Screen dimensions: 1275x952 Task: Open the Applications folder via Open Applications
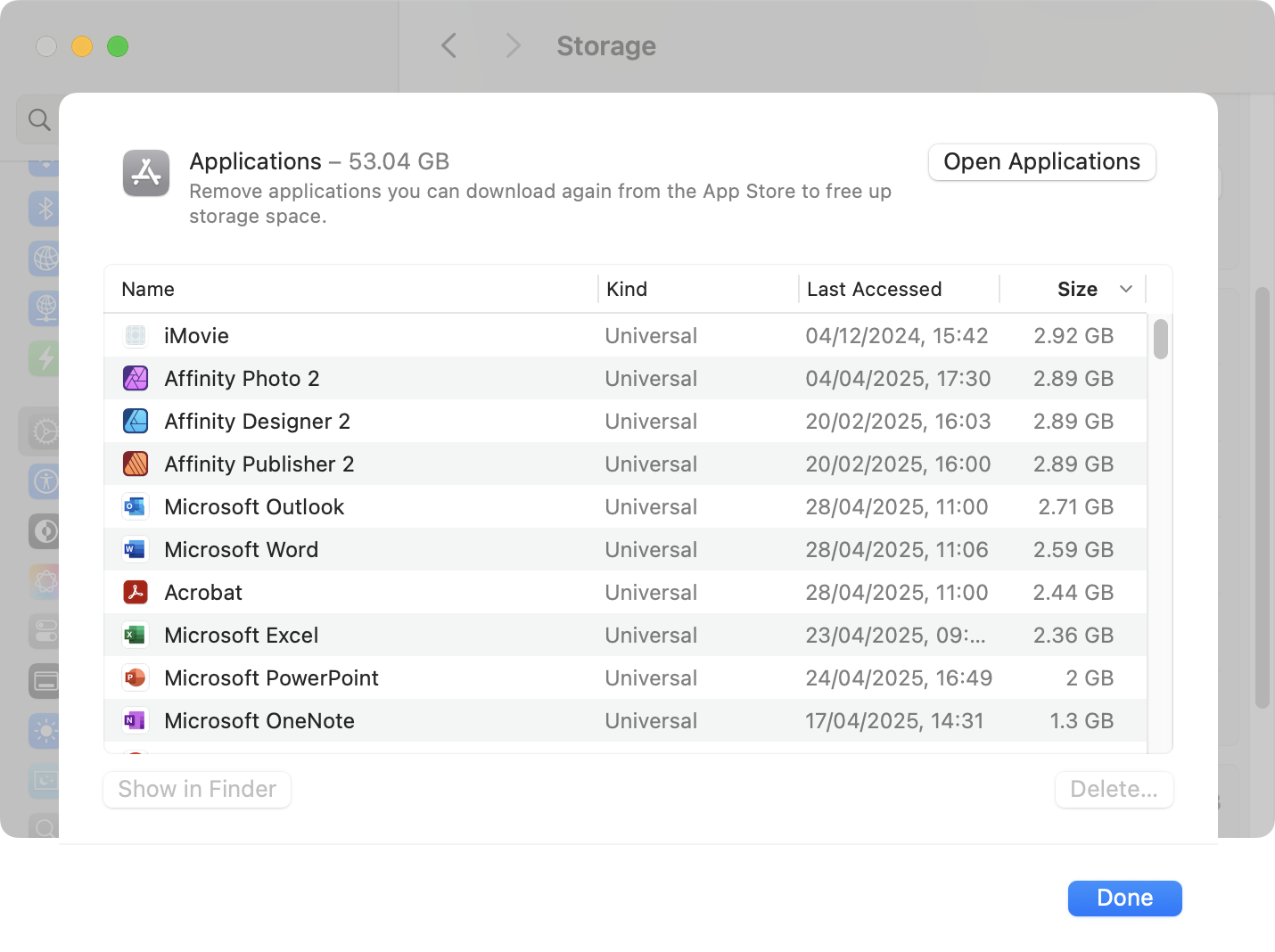pyautogui.click(x=1041, y=162)
